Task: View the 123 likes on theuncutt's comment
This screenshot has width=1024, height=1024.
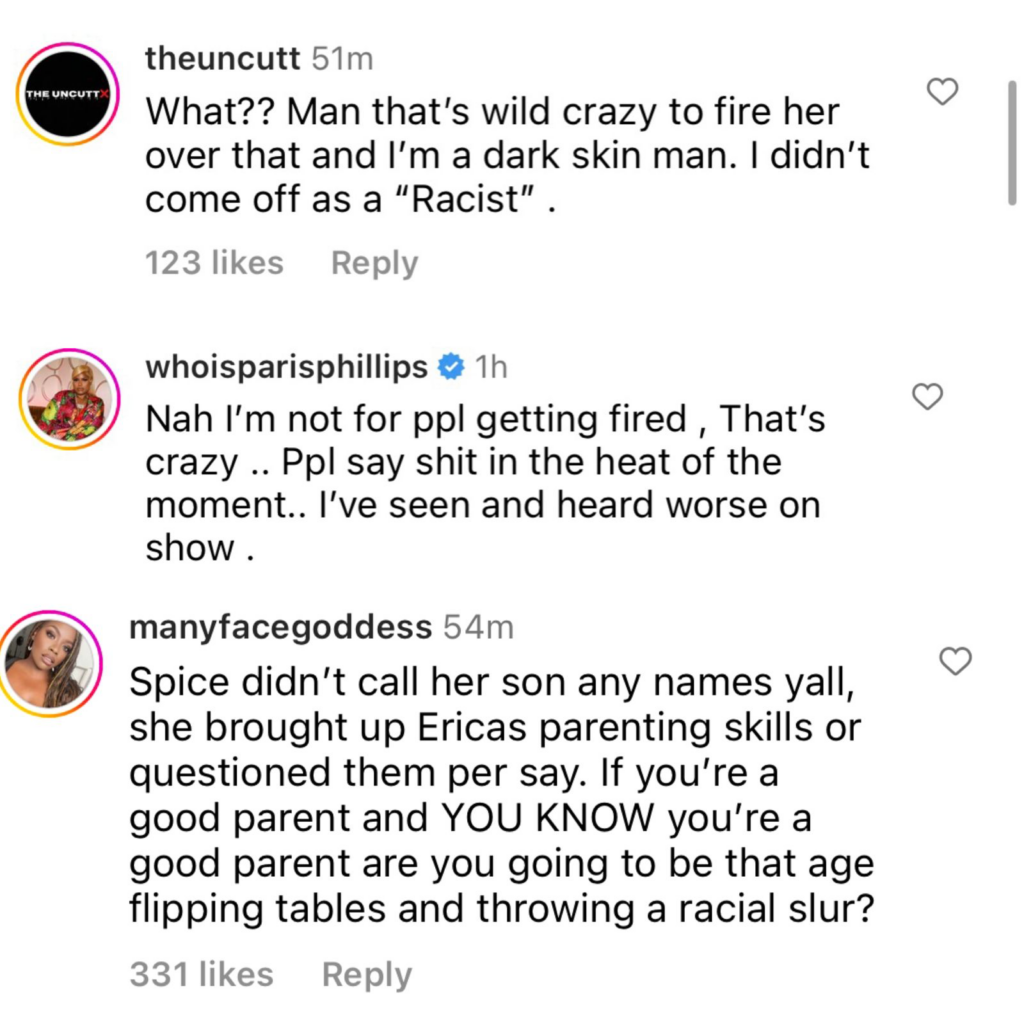Action: pyautogui.click(x=214, y=262)
